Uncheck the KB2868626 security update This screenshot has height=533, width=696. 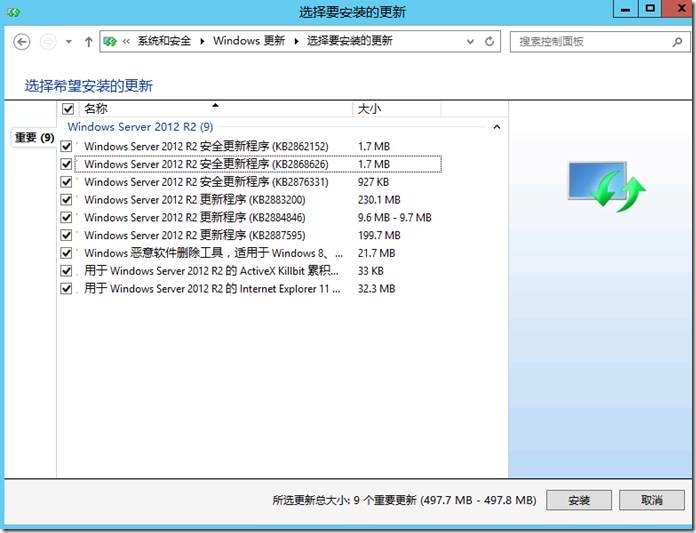click(x=66, y=164)
